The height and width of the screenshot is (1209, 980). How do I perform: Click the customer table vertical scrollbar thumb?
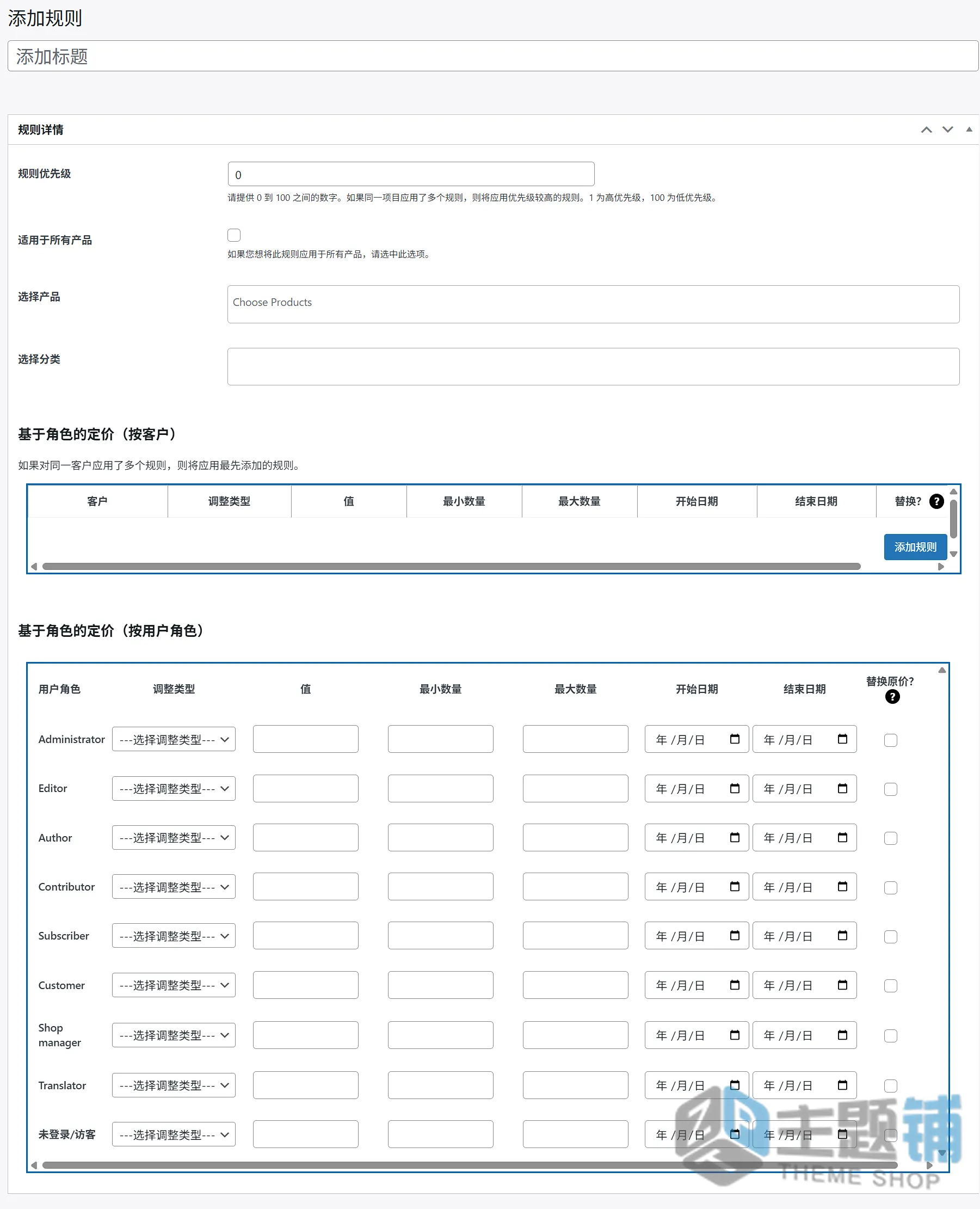953,519
